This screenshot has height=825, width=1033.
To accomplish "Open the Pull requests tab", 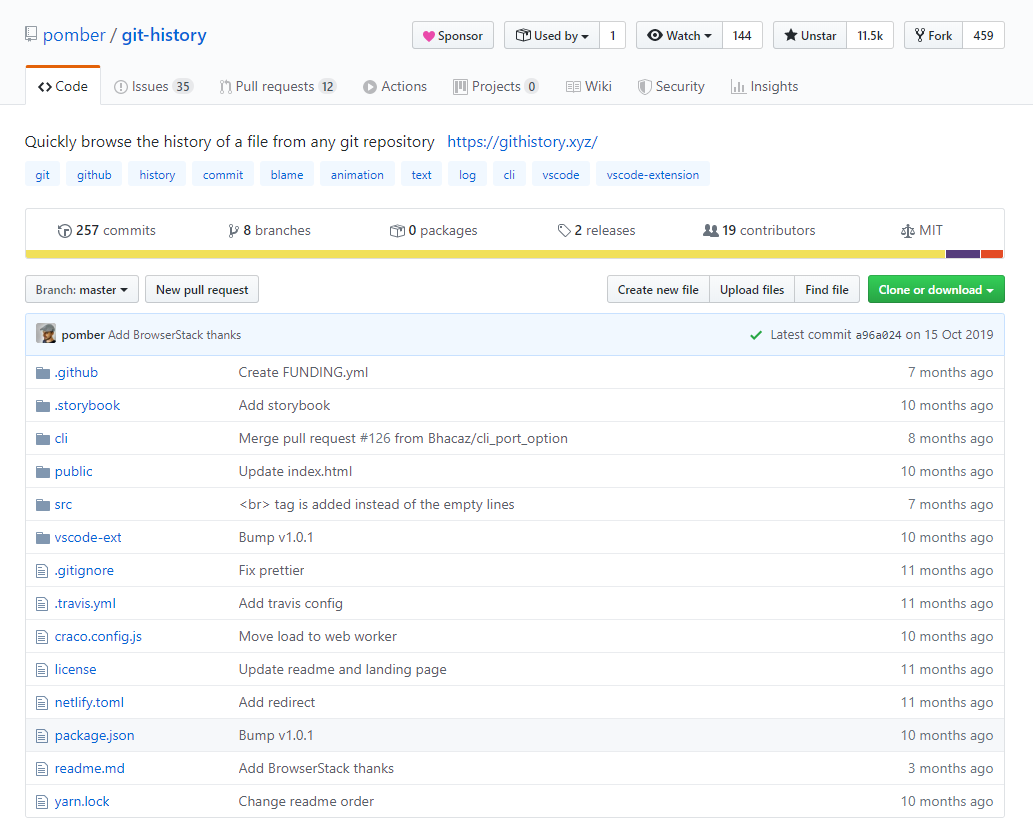I will coord(277,86).
